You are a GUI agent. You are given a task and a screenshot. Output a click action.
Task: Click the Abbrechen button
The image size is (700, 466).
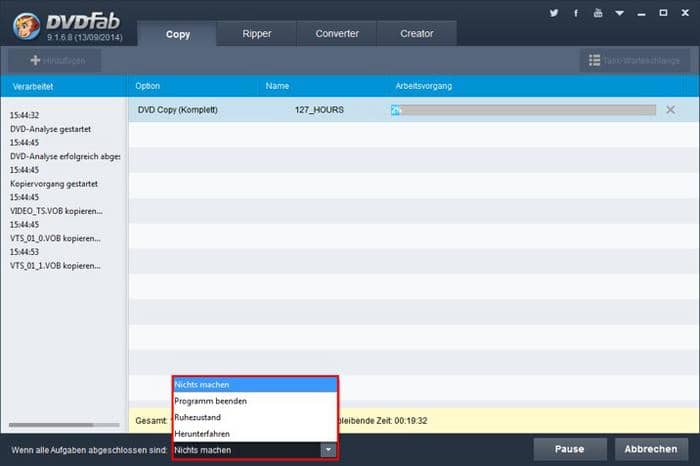pos(651,449)
